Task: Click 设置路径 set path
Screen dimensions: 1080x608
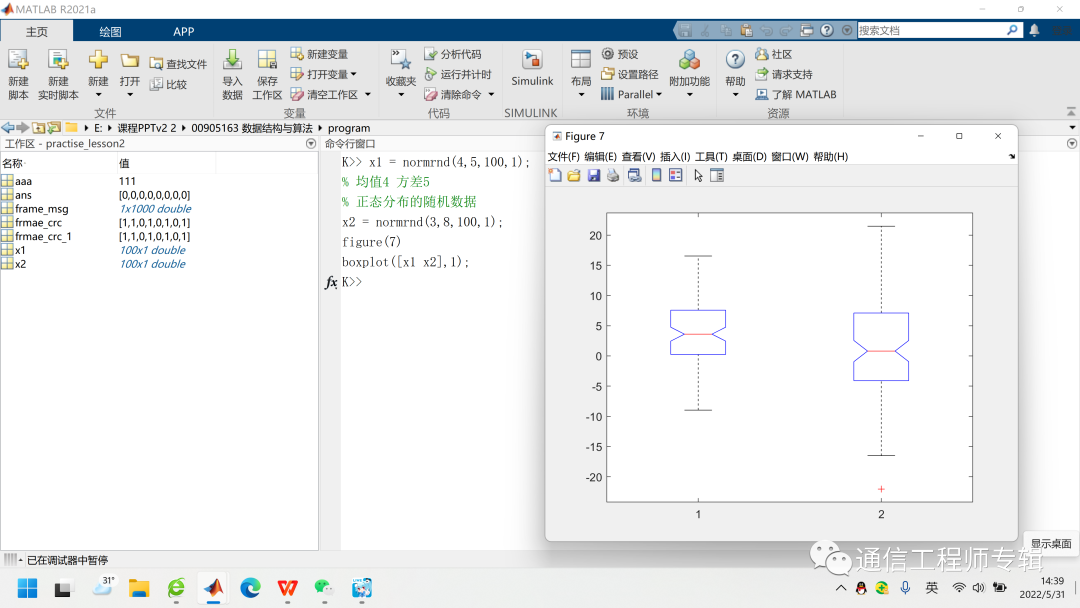Action: click(x=630, y=74)
